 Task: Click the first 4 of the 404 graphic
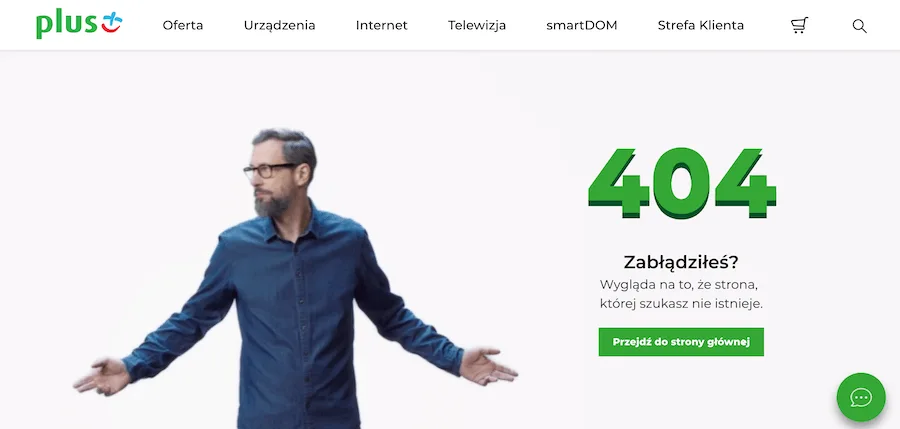tap(619, 183)
